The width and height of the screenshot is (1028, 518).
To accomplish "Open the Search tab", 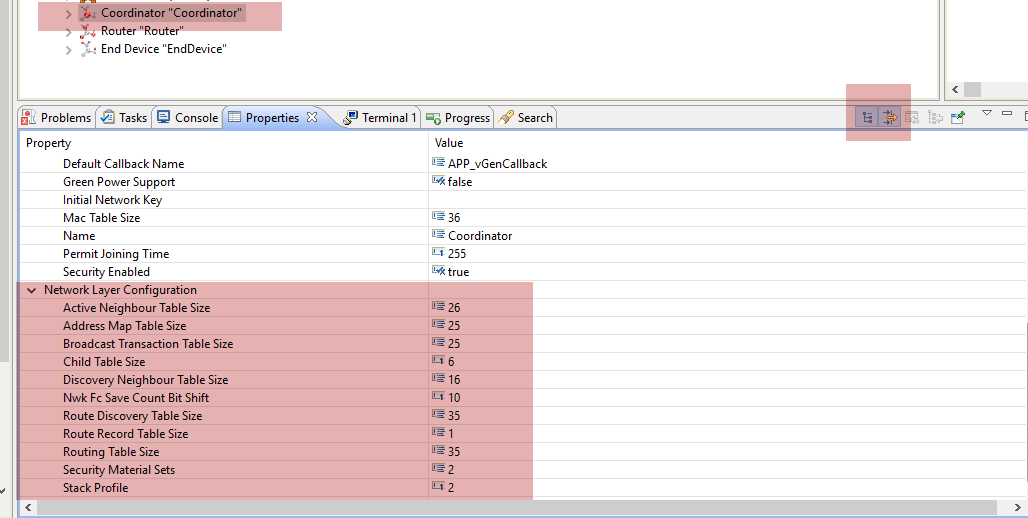I will click(x=526, y=117).
